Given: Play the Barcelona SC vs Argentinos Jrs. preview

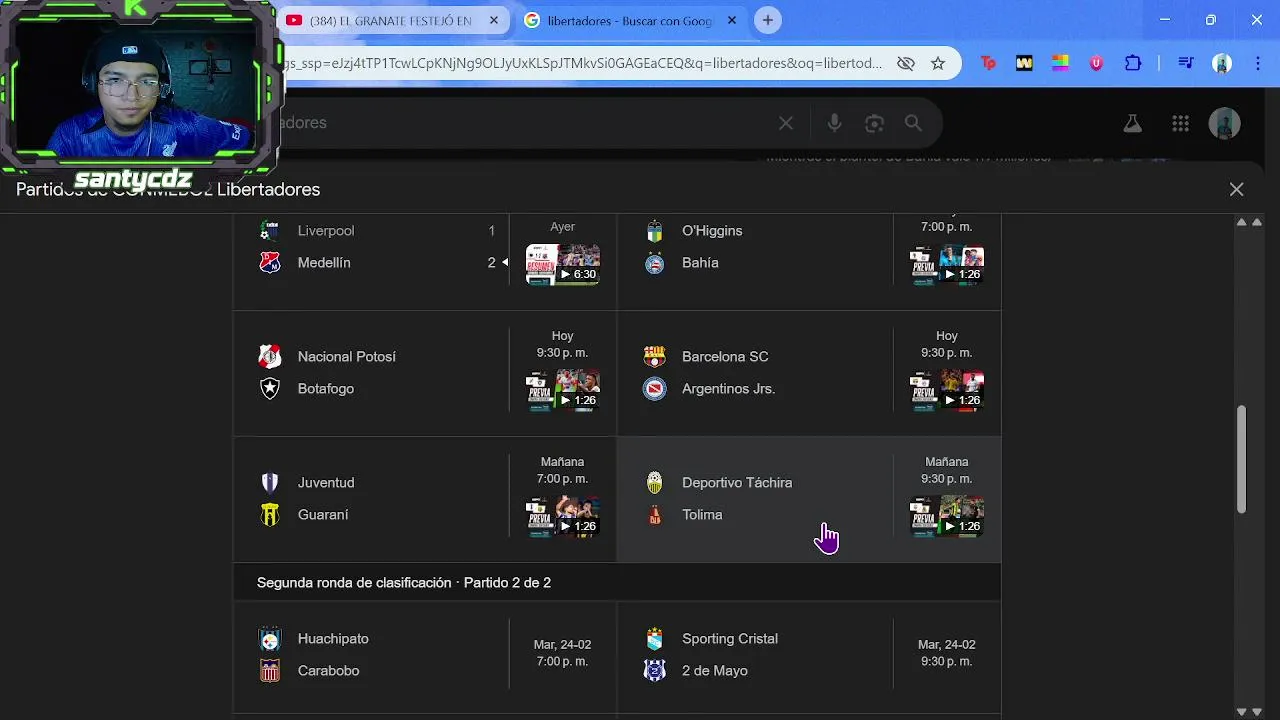Looking at the screenshot, I should (947, 391).
